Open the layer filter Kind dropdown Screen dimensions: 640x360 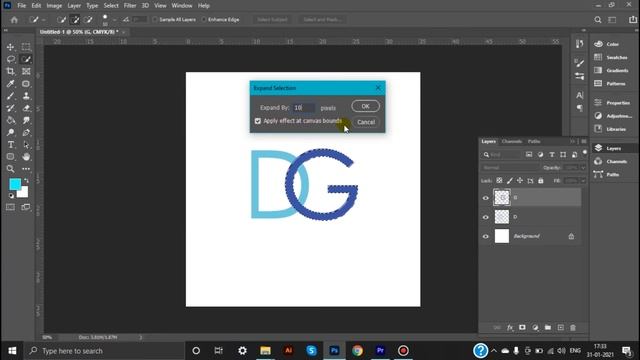click(x=502, y=155)
